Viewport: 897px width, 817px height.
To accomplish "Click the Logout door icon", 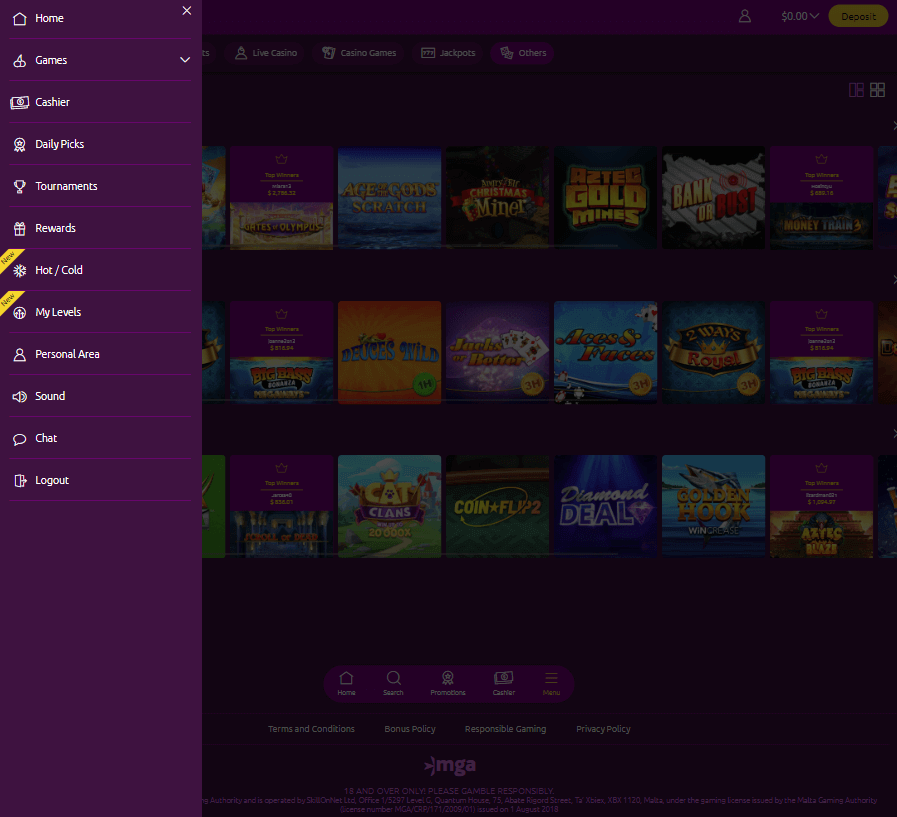I will (20, 481).
